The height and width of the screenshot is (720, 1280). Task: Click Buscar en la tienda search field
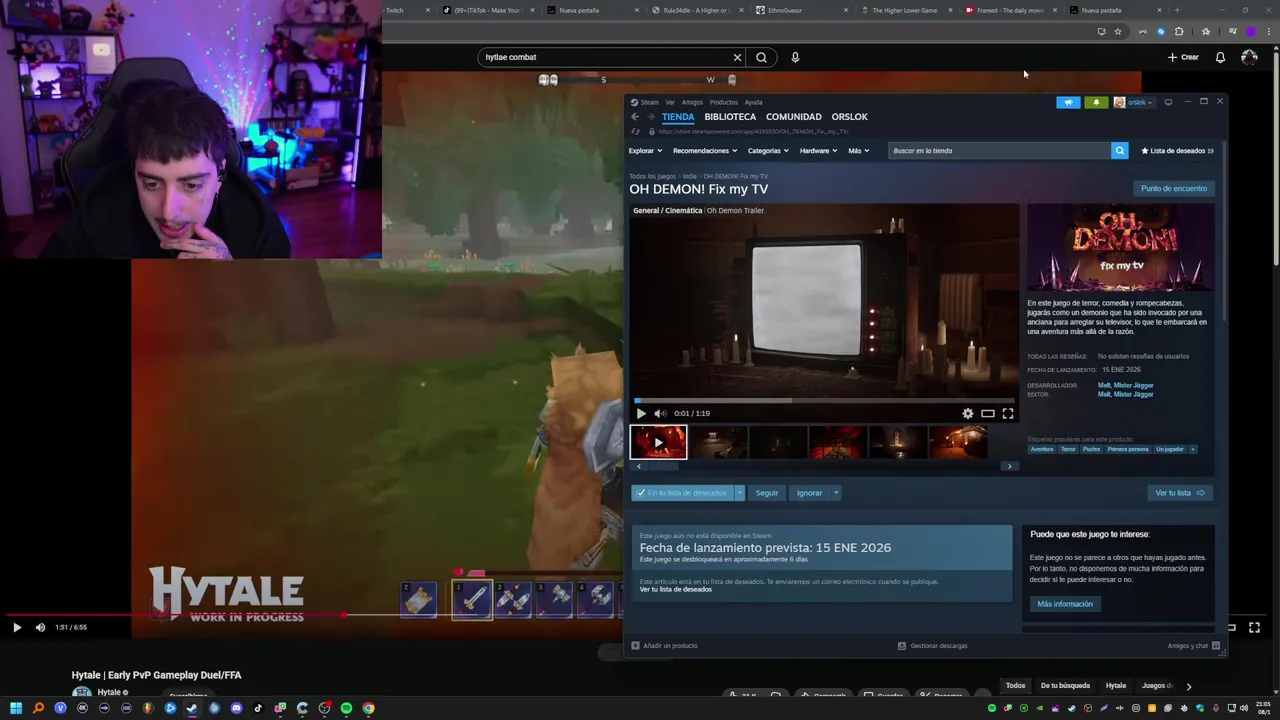point(999,151)
